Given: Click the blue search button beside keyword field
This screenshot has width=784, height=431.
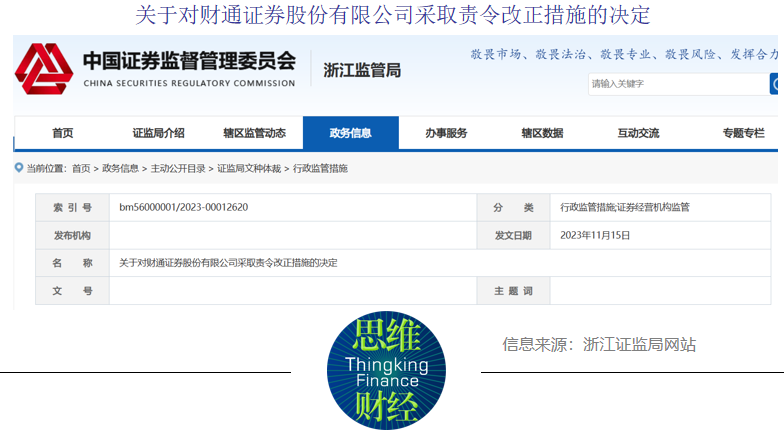Looking at the screenshot, I should 774,84.
